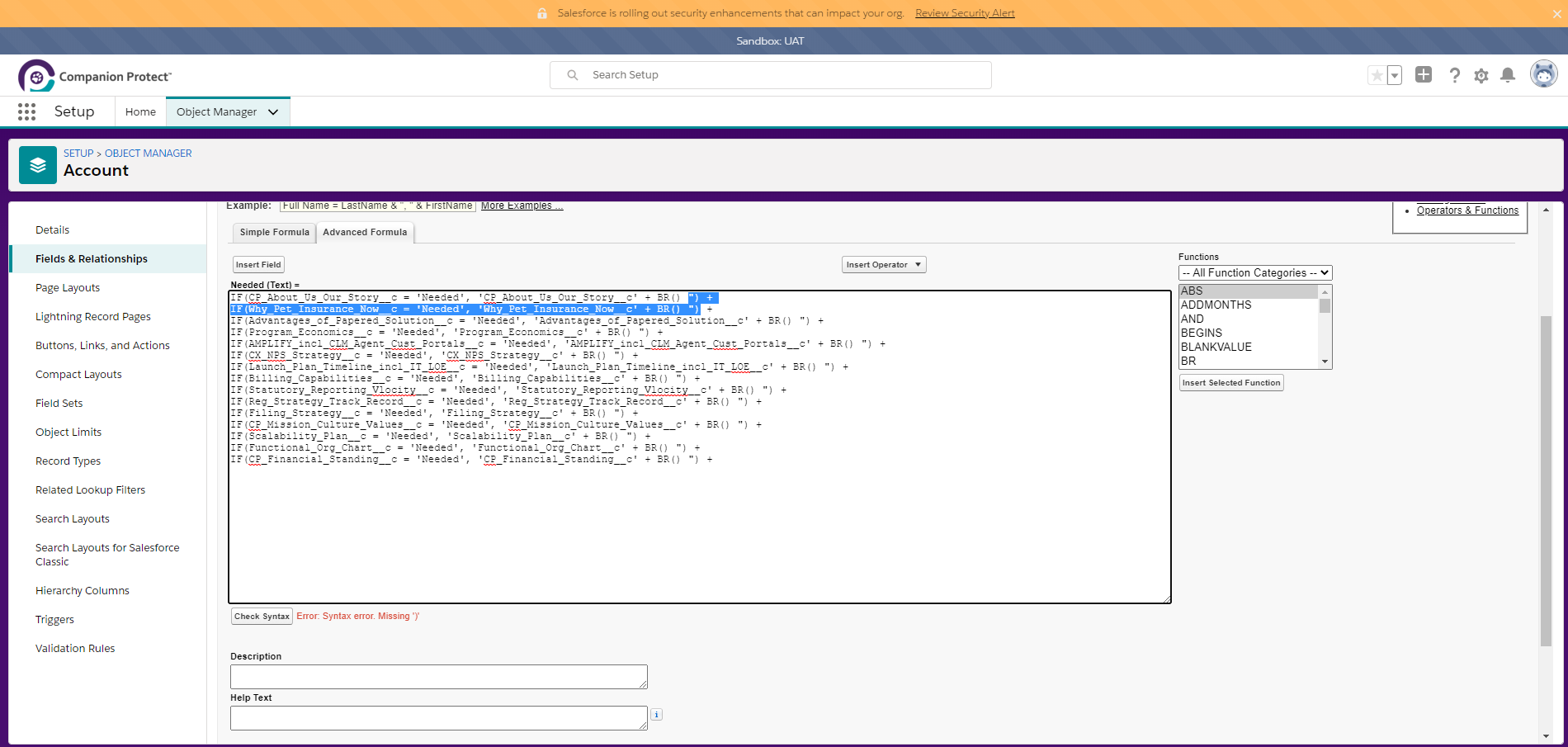
Task: Click the Check Syntax button
Action: [x=262, y=617]
